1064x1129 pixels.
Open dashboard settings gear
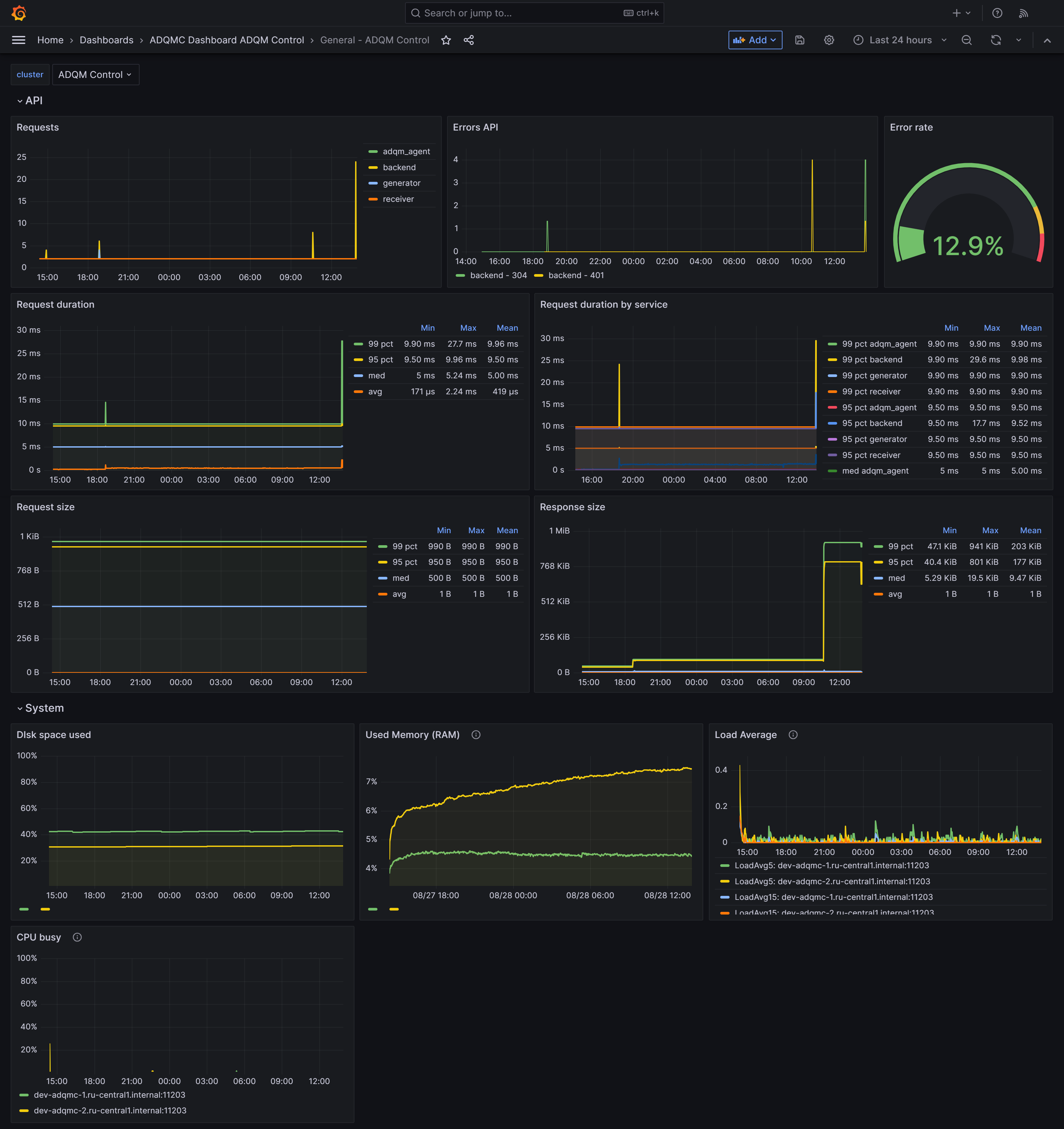[829, 40]
